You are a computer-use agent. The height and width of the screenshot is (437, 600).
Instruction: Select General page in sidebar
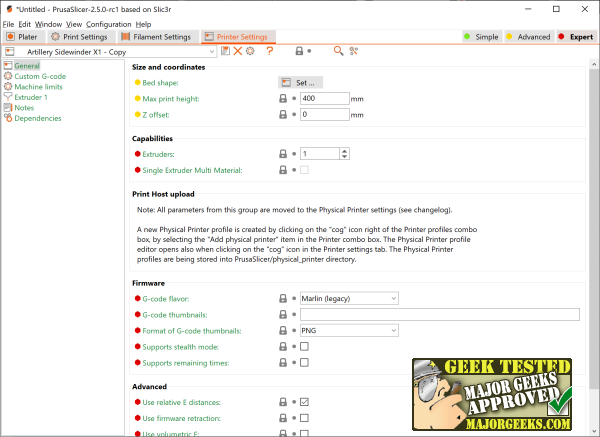pos(27,66)
